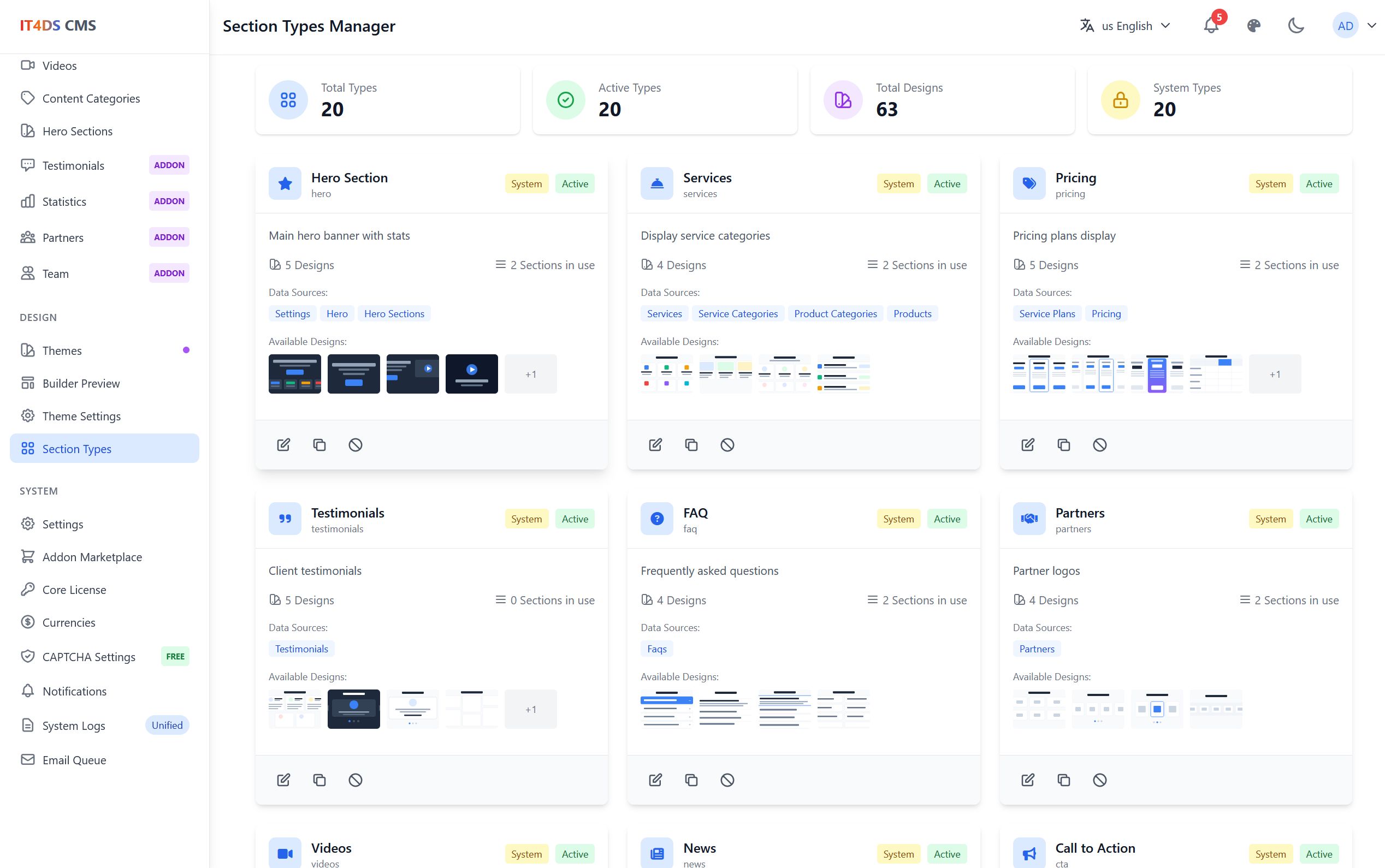The height and width of the screenshot is (868, 1385).
Task: Click the Hero Section star icon
Action: pos(285,184)
